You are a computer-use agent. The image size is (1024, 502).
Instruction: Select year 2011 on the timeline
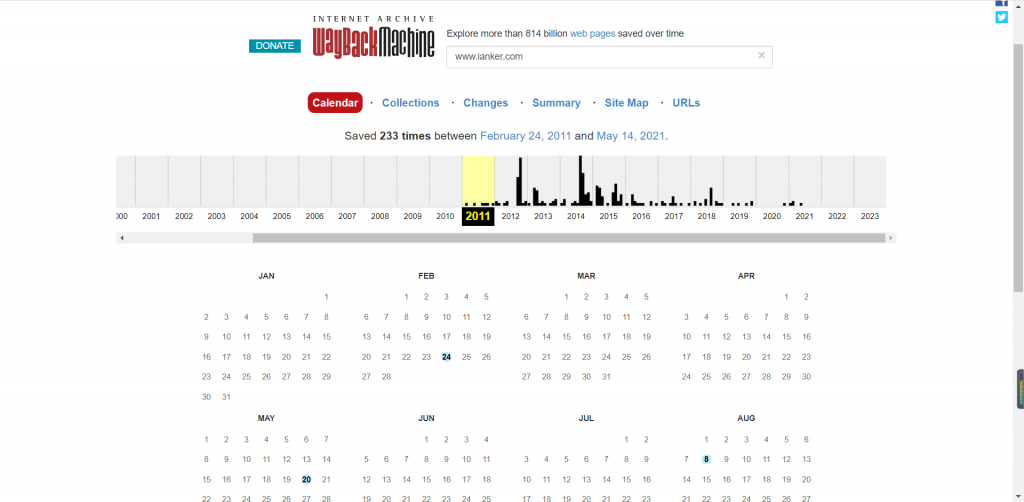pos(478,216)
